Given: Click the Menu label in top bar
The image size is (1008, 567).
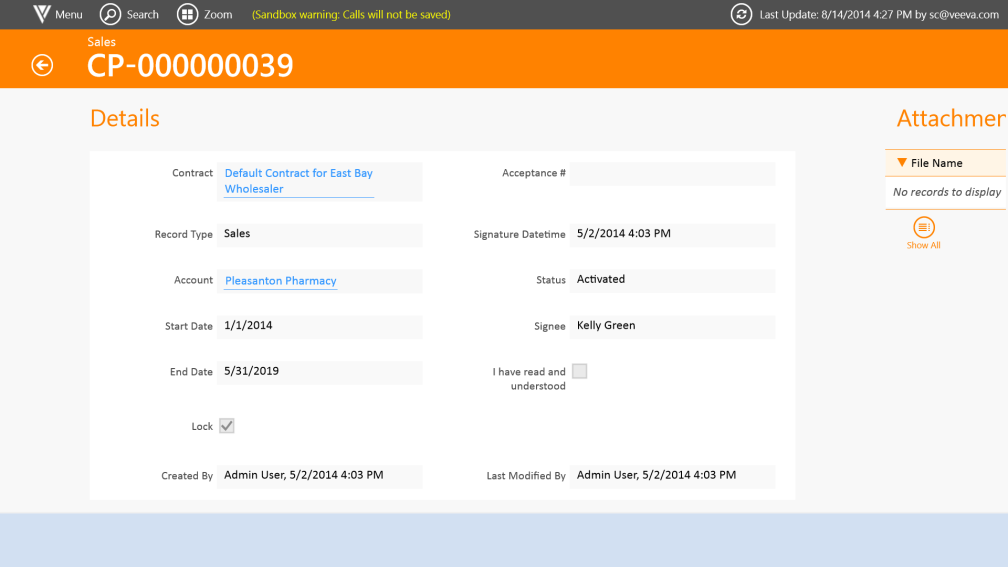Looking at the screenshot, I should click(69, 15).
